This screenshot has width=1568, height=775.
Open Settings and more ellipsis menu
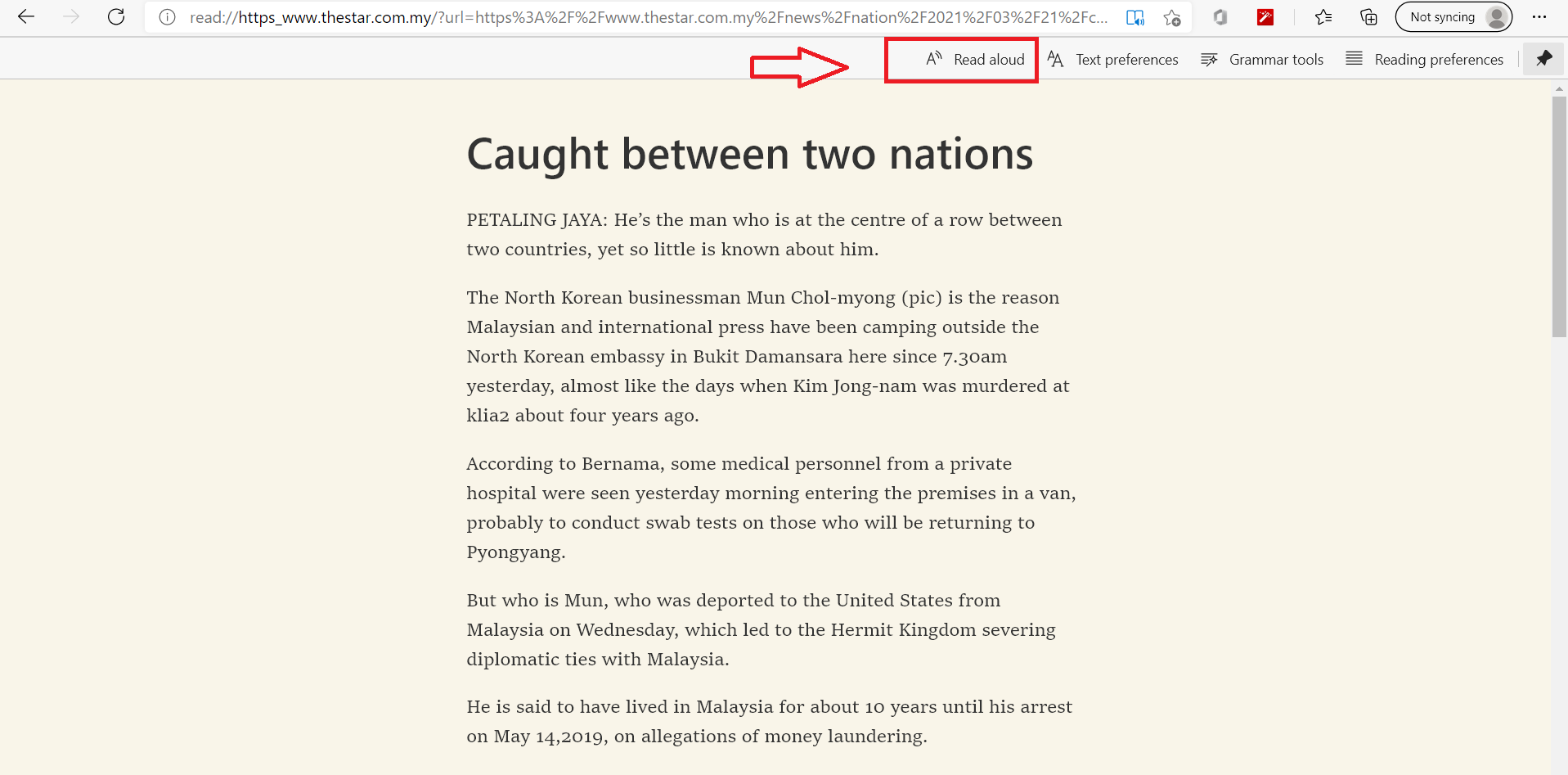(1539, 17)
